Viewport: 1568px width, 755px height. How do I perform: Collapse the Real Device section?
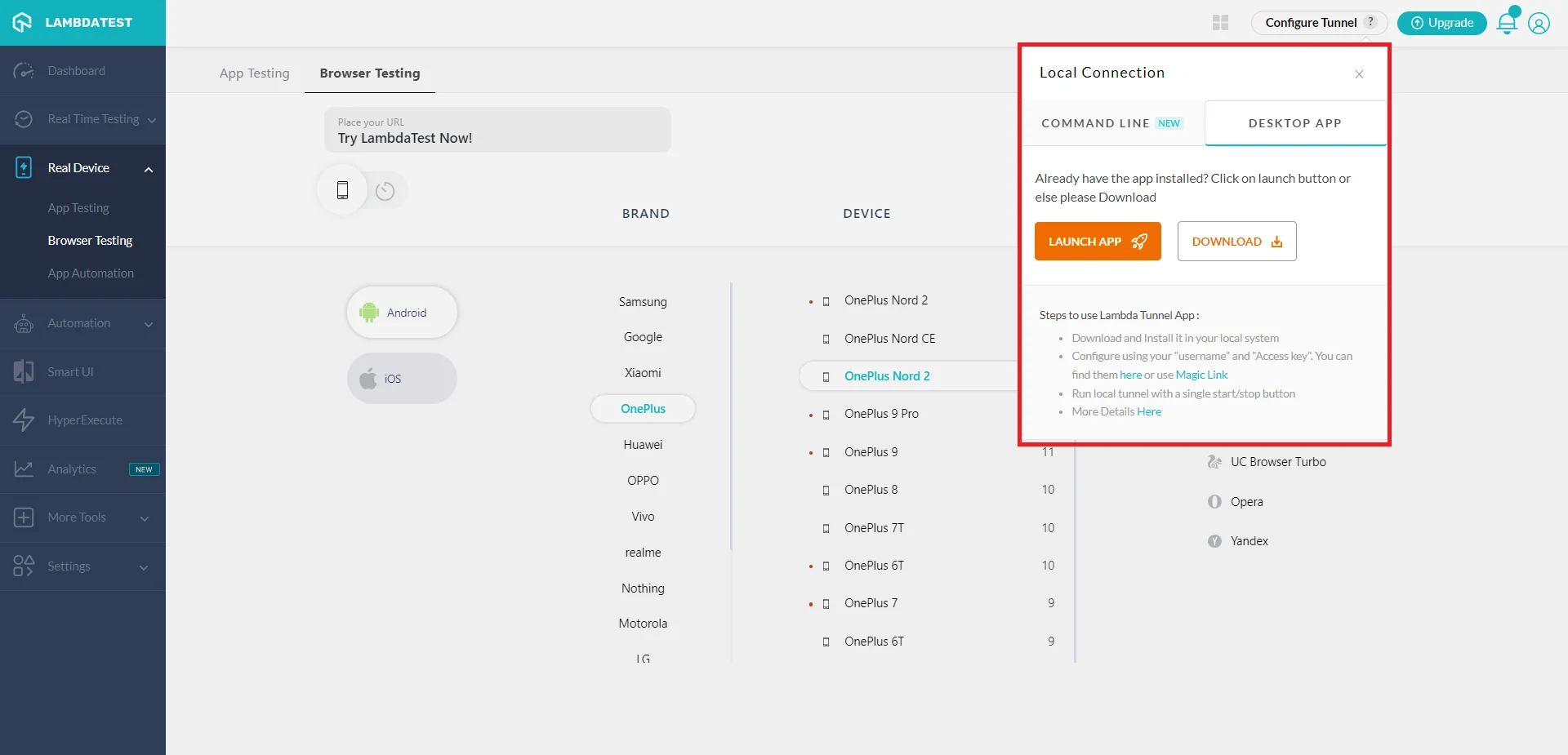[x=149, y=170]
